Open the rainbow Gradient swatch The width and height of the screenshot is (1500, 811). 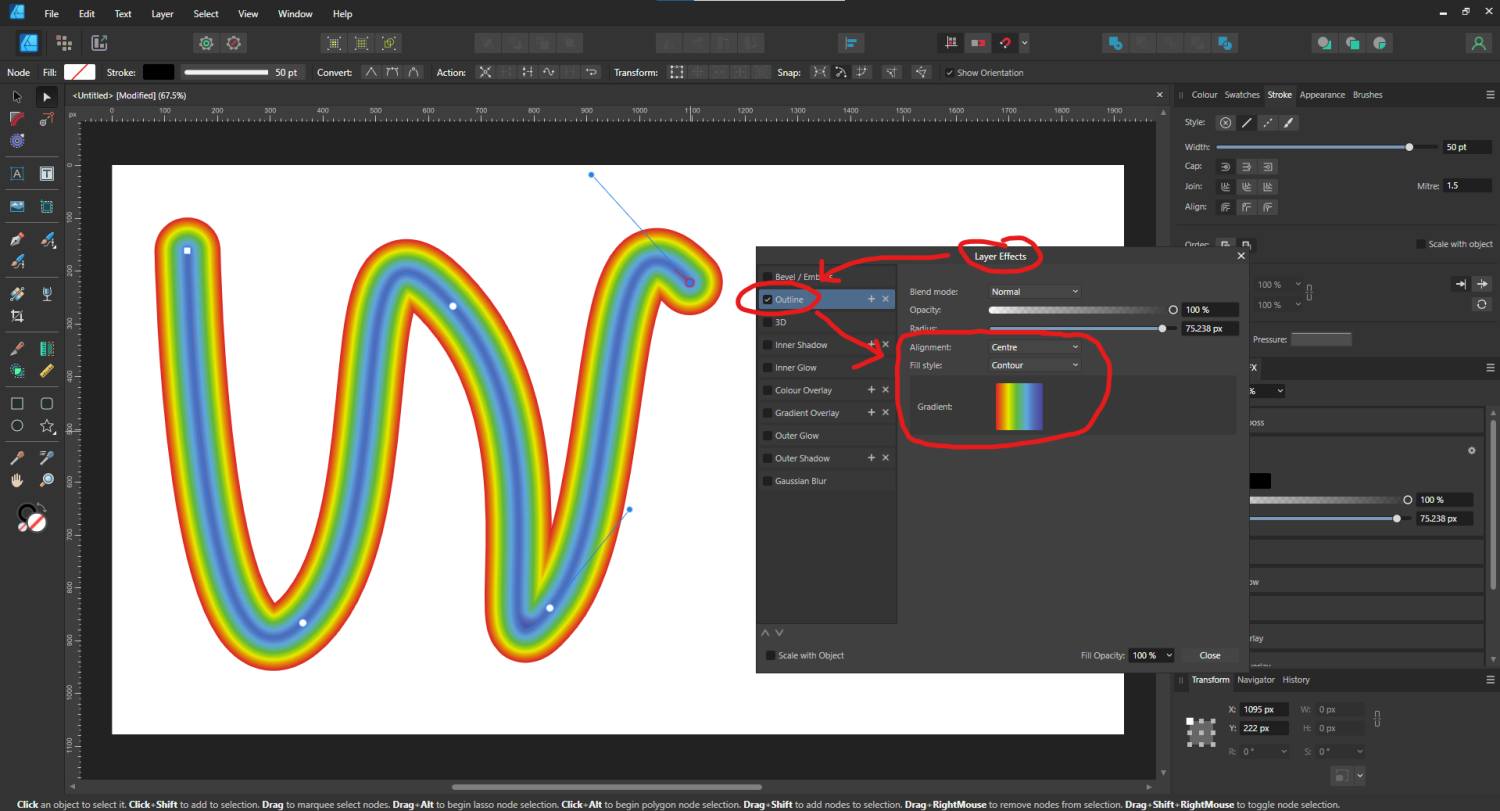tap(1018, 407)
